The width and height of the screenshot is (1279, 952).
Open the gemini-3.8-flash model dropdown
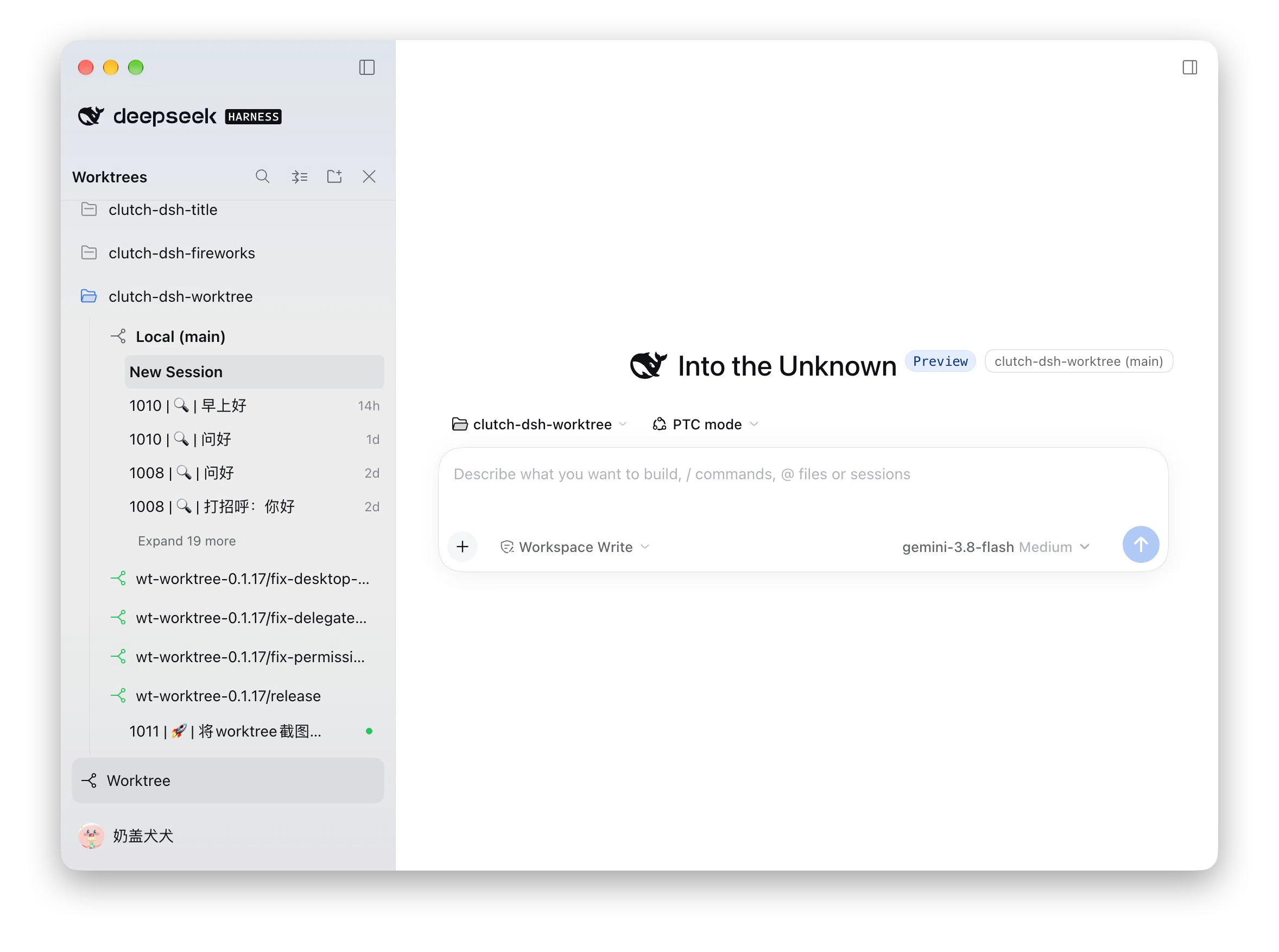pyautogui.click(x=996, y=547)
